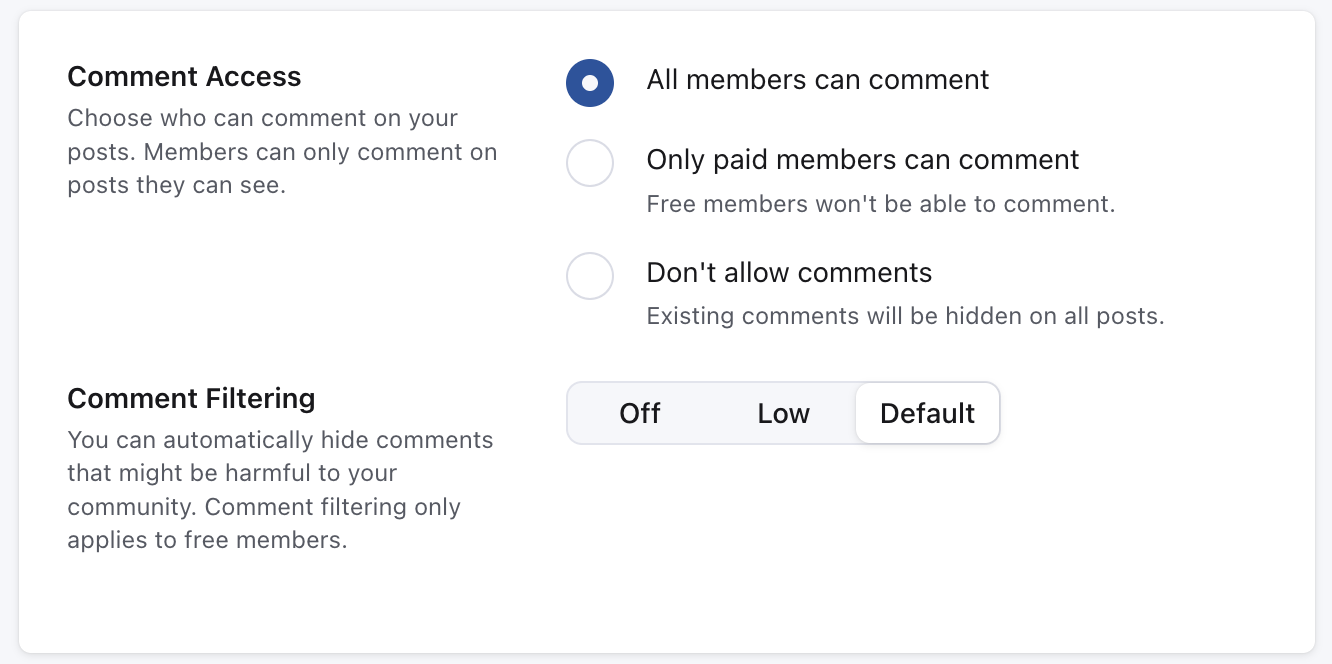Click the Comment Filtering description text
Screen dimensions: 1332x664
[280, 489]
